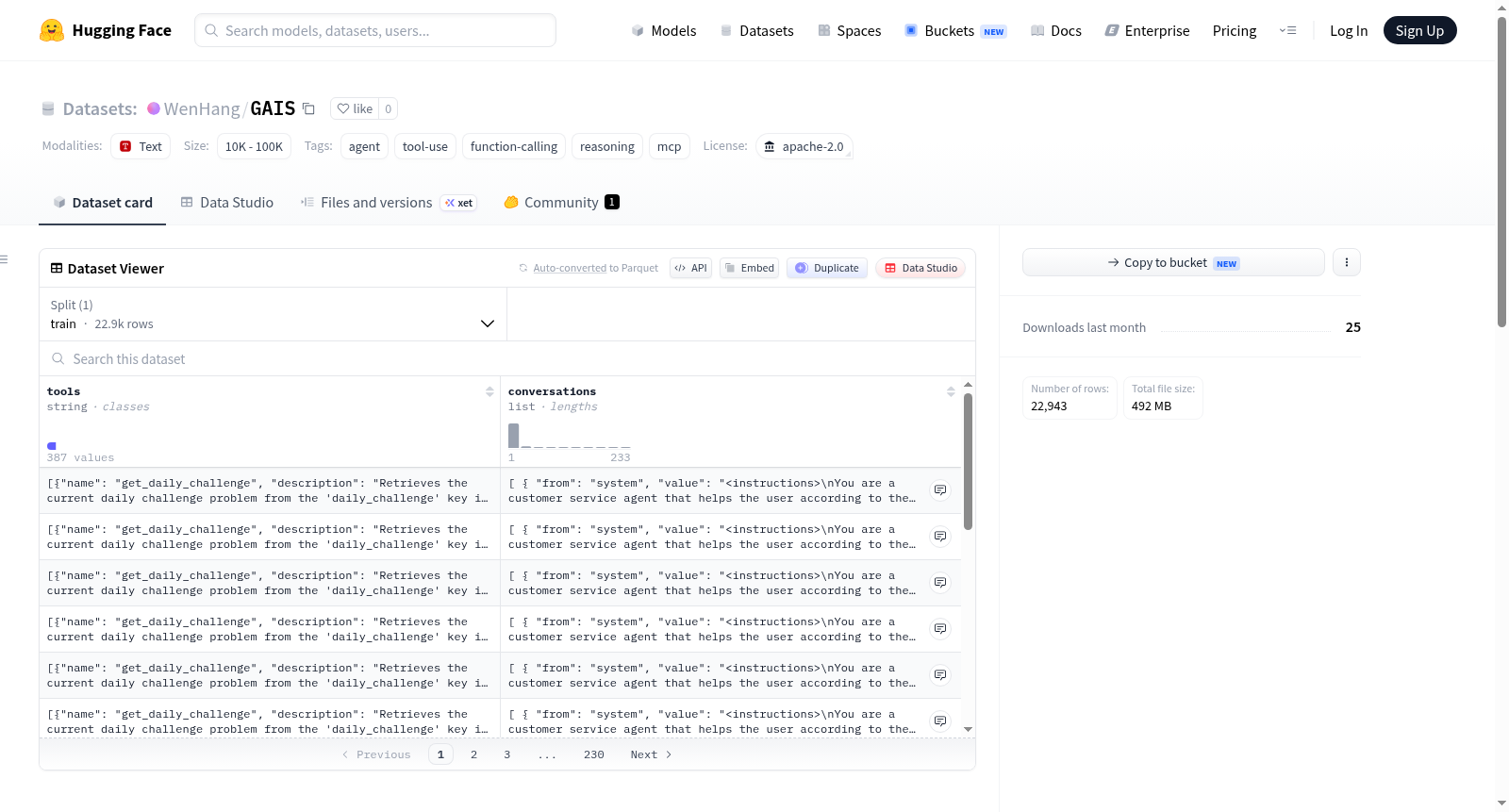Select current page 1 in pagination

pyautogui.click(x=440, y=754)
